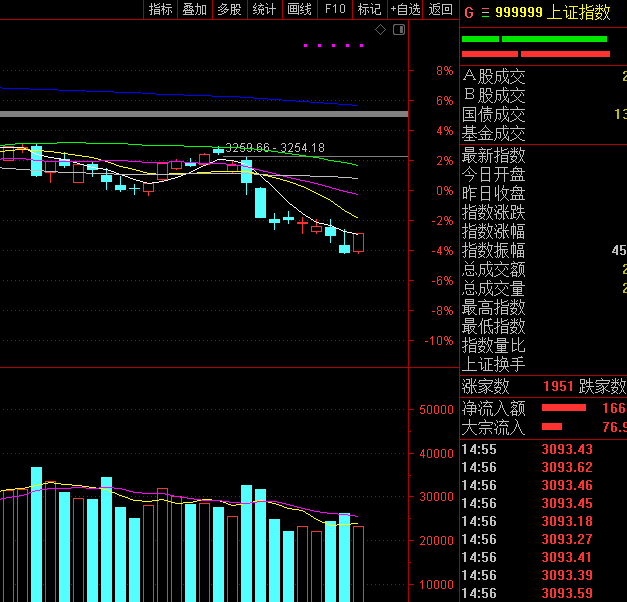Viewport: 627px width, 602px height.
Task: Click the 国债成交 row label
Action: point(493,115)
